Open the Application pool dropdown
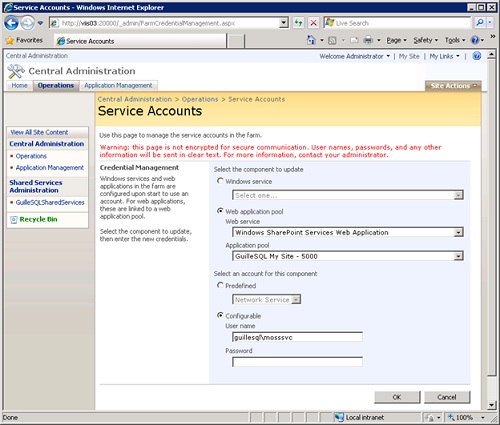The width and height of the screenshot is (500, 425). click(348, 256)
